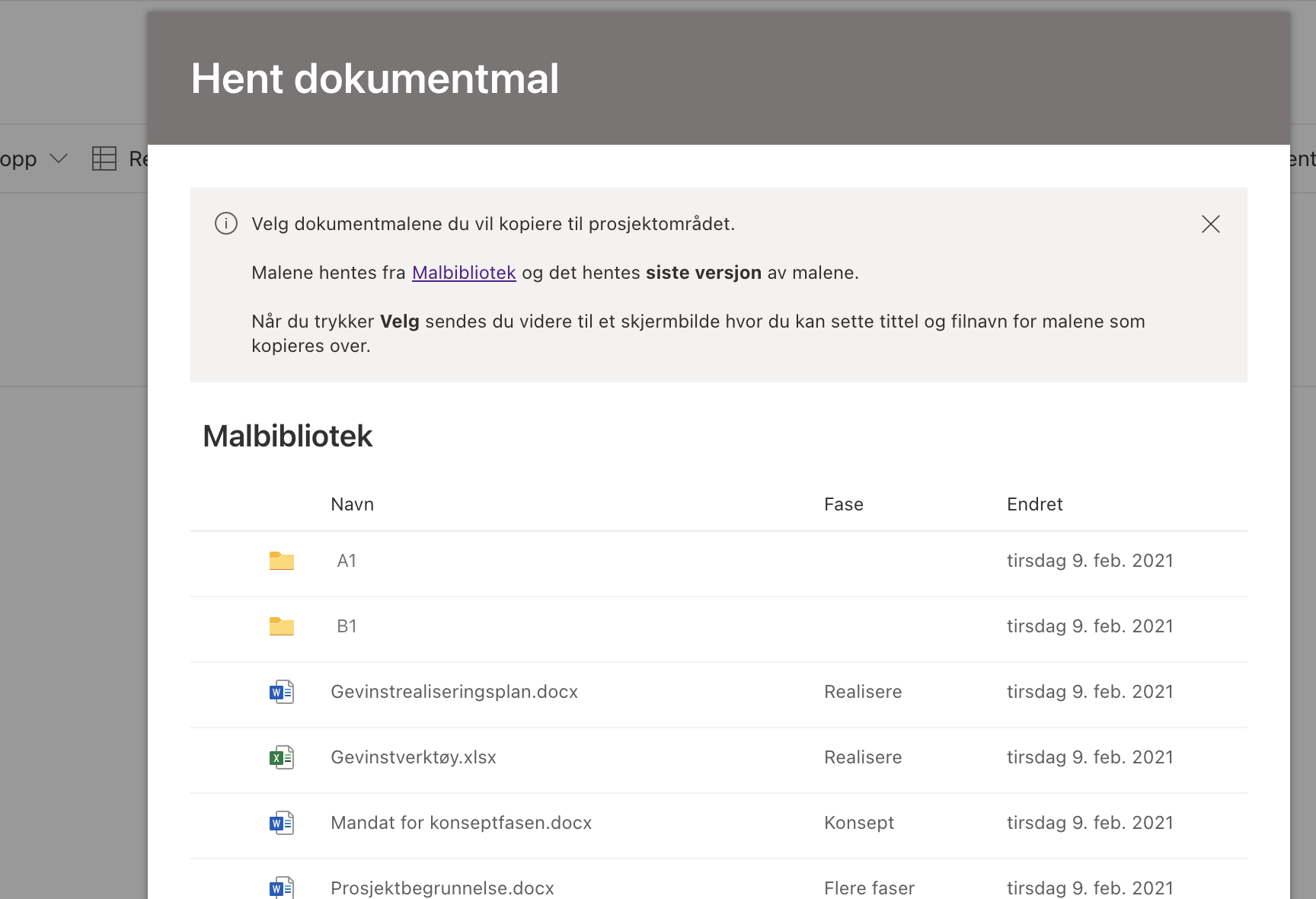Select Mandat for konseptfasen.docx file name

(x=461, y=823)
